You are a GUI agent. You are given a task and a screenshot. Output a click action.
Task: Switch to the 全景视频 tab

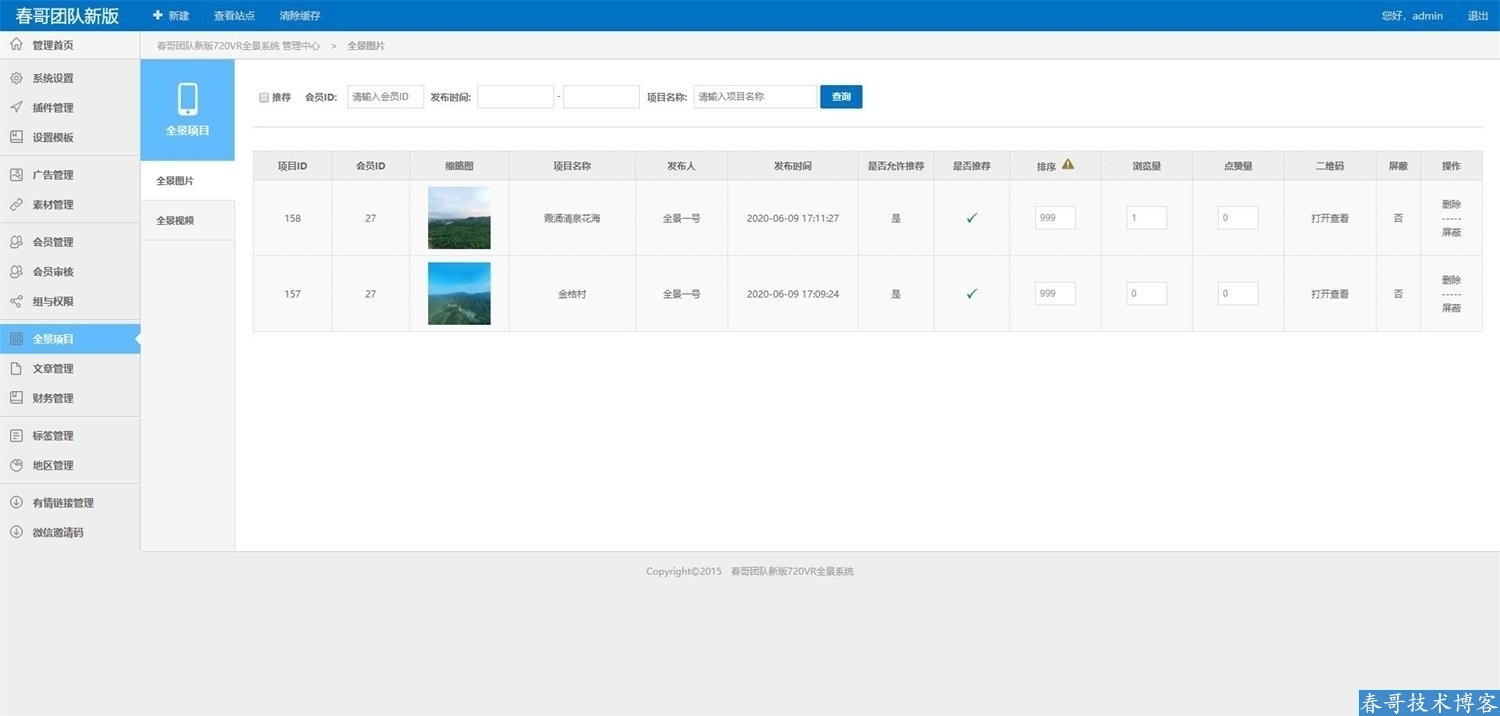(x=176, y=220)
